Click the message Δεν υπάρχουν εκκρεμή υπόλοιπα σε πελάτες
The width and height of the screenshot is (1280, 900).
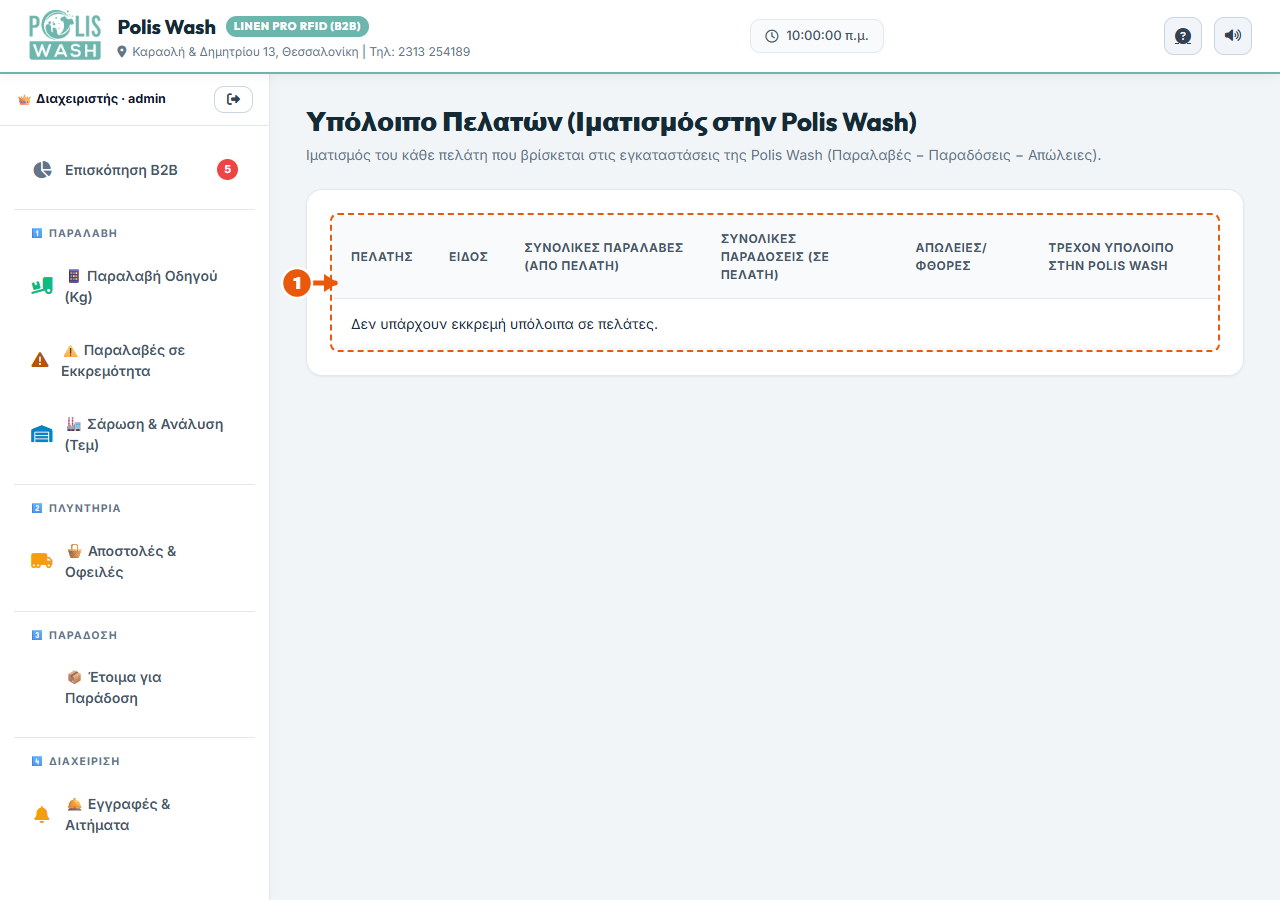[505, 325]
